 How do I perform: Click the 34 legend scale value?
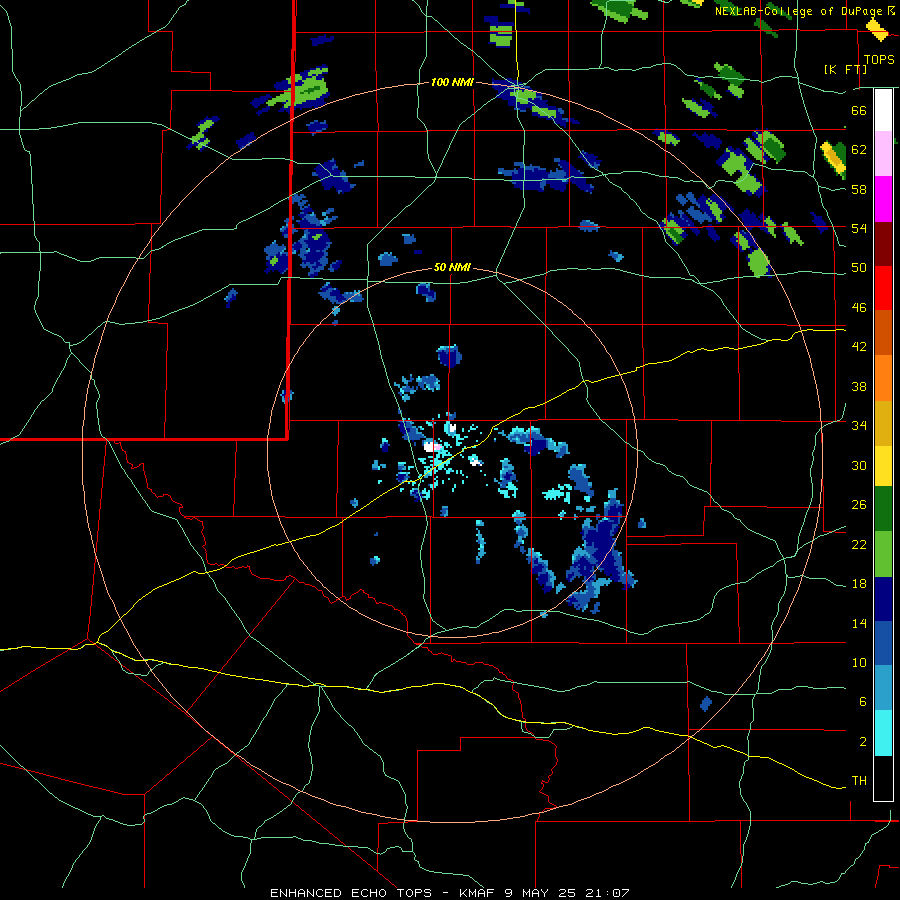[859, 426]
